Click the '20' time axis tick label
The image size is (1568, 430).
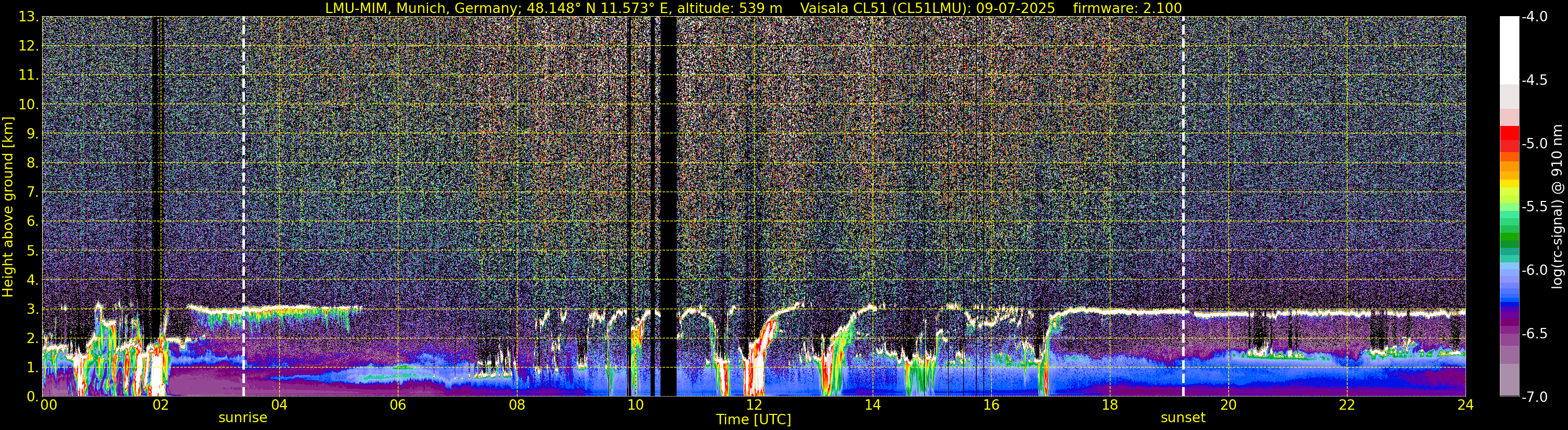point(1228,405)
